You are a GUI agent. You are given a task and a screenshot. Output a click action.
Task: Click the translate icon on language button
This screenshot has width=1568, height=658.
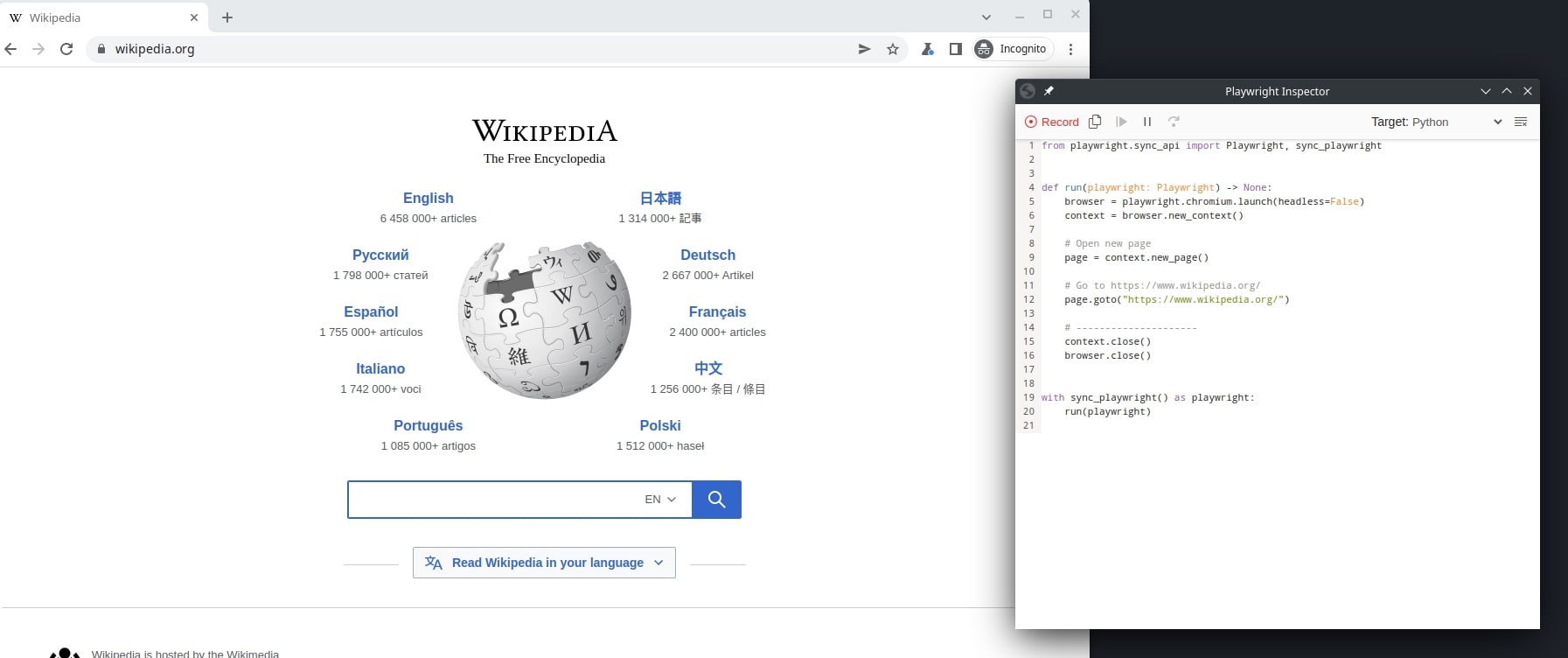point(434,563)
